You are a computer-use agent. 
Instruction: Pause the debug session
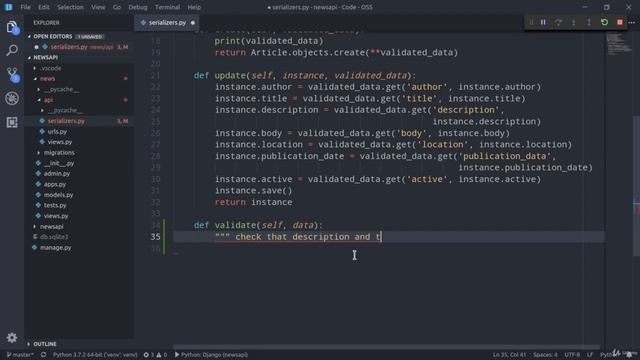[x=543, y=22]
